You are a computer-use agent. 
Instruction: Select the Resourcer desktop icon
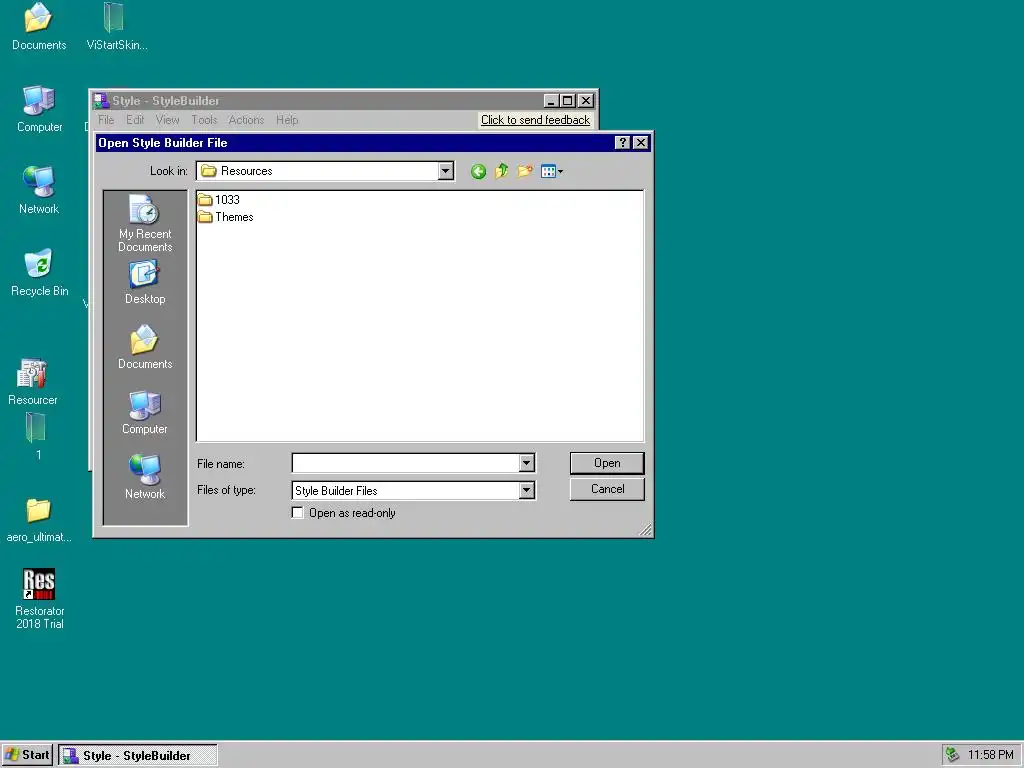(x=33, y=382)
